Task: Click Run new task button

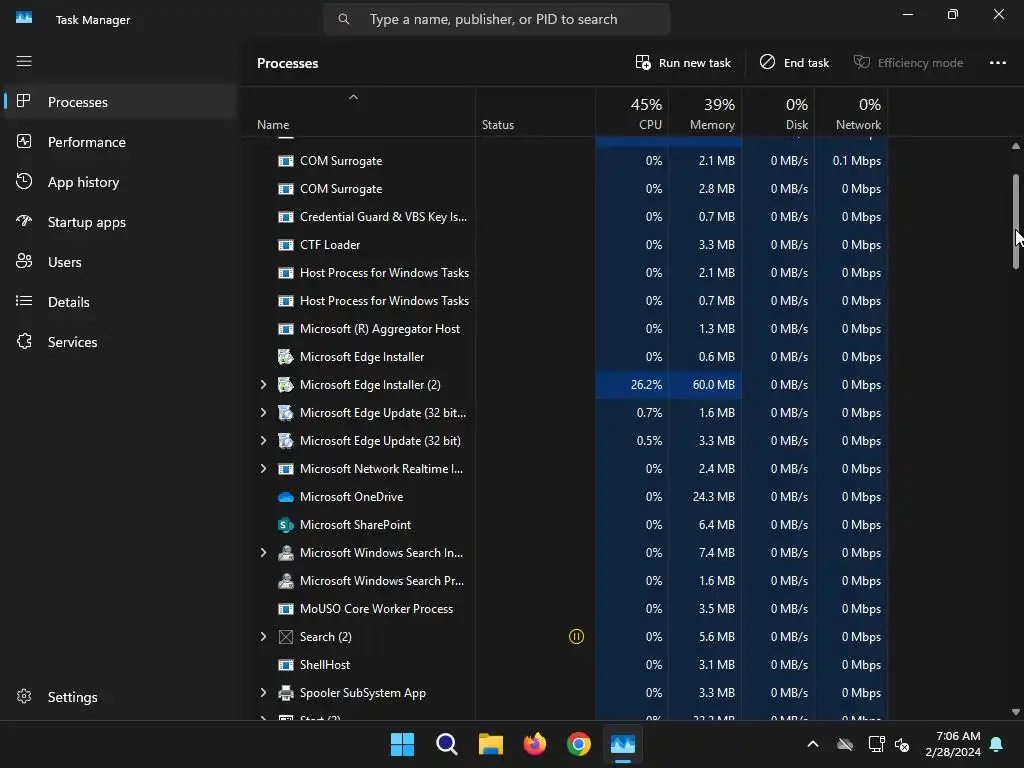Action: coord(683,63)
